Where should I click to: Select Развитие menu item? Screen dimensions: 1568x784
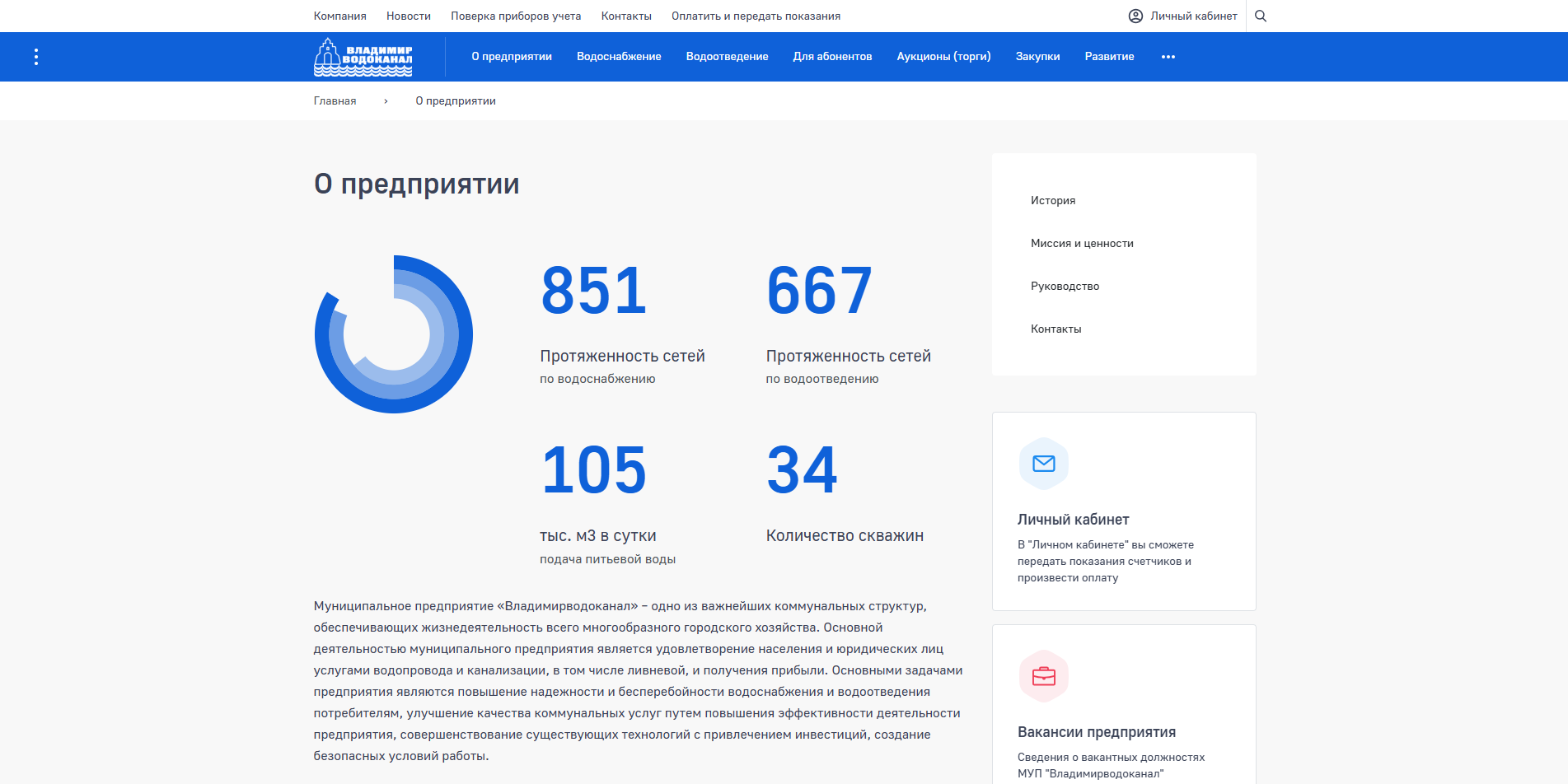[x=1109, y=57]
